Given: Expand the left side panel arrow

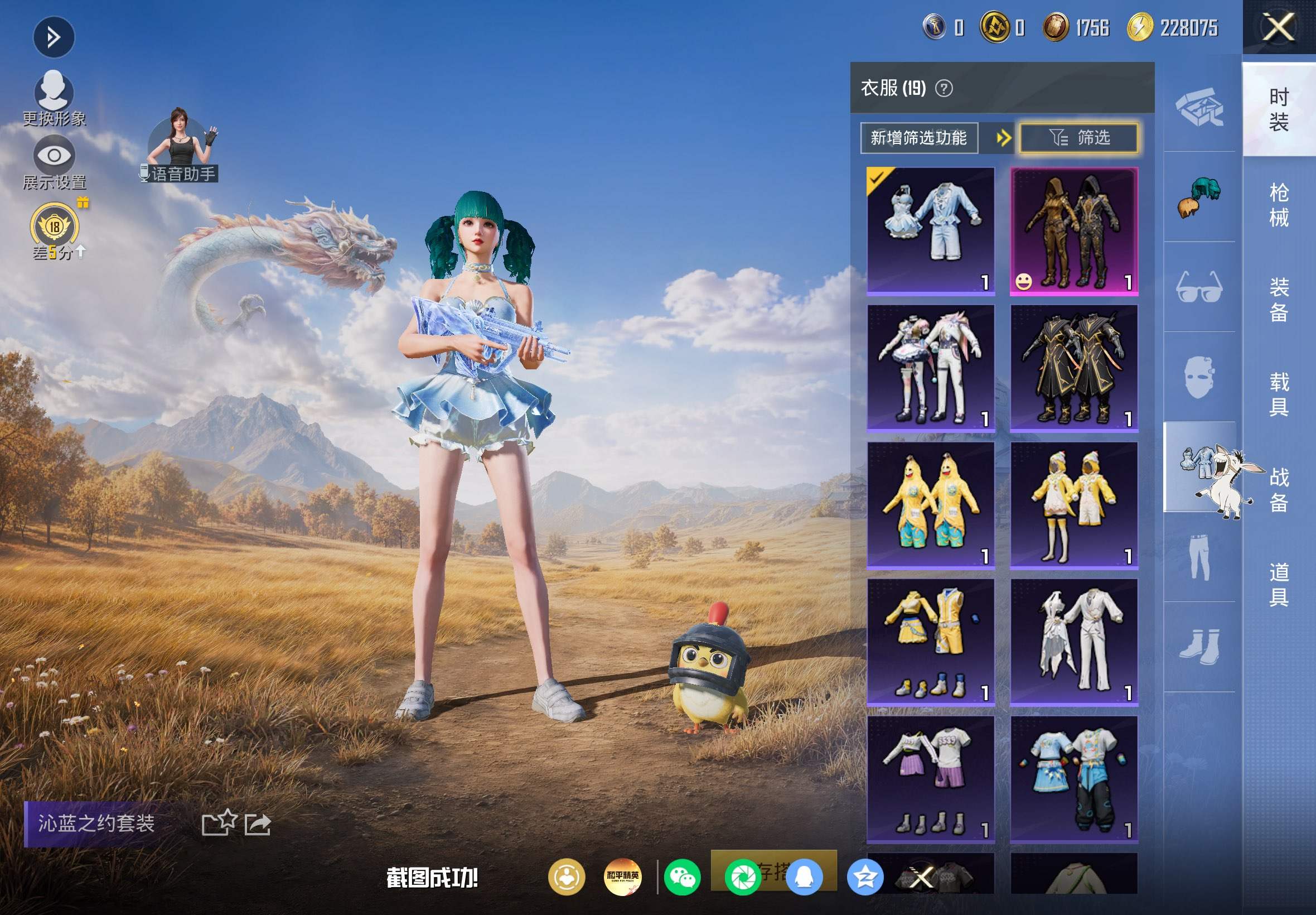Looking at the screenshot, I should 54,38.
